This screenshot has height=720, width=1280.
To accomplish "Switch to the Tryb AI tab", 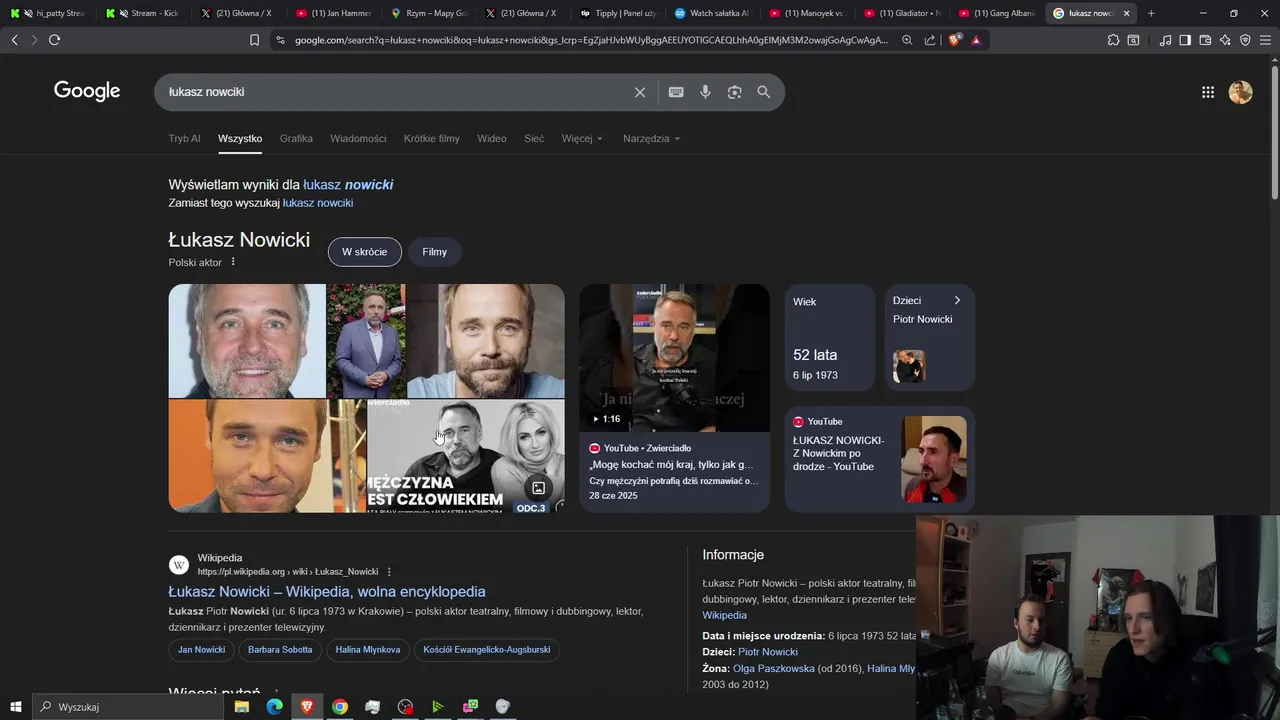I will click(184, 139).
